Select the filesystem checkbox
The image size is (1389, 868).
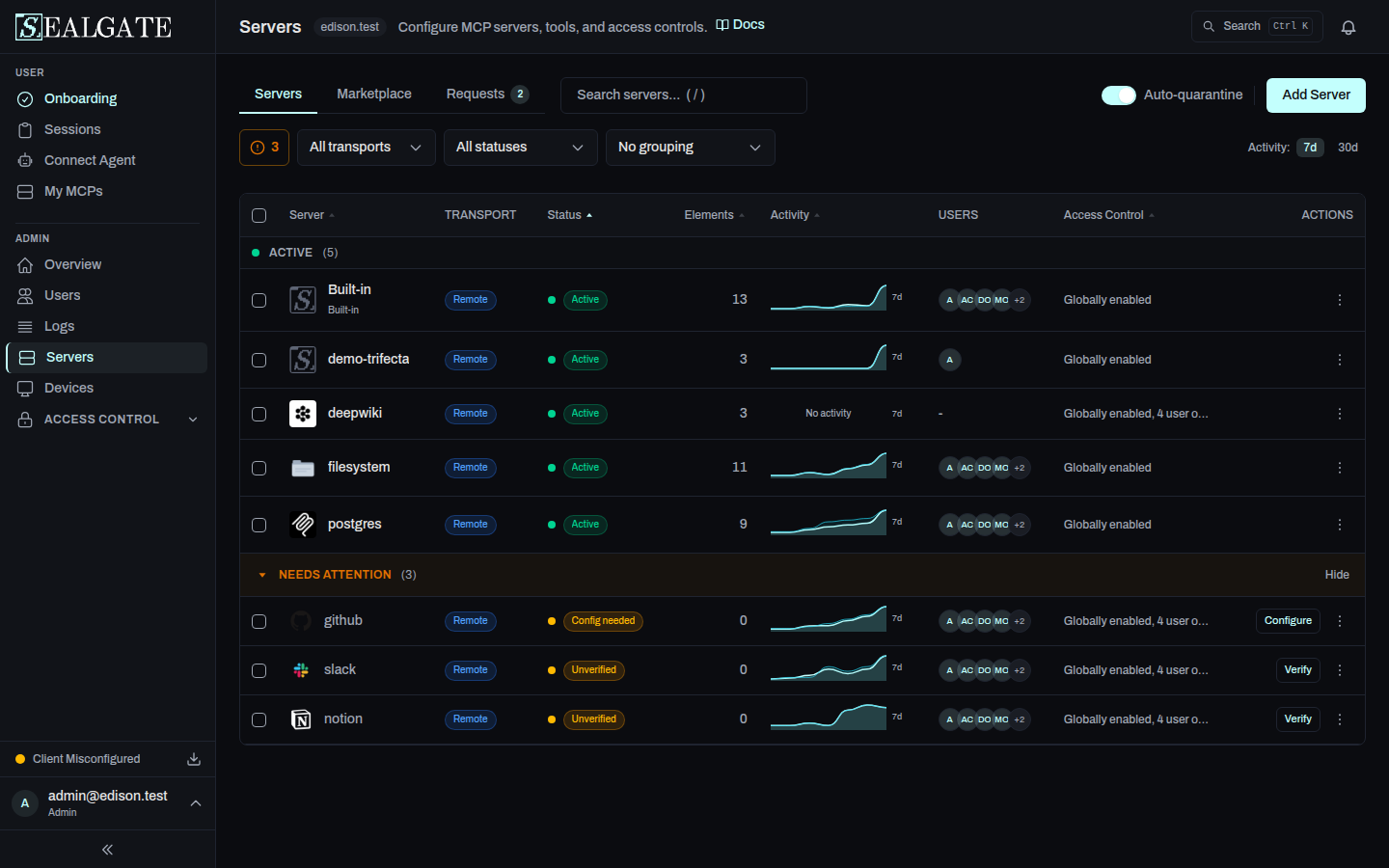[259, 468]
